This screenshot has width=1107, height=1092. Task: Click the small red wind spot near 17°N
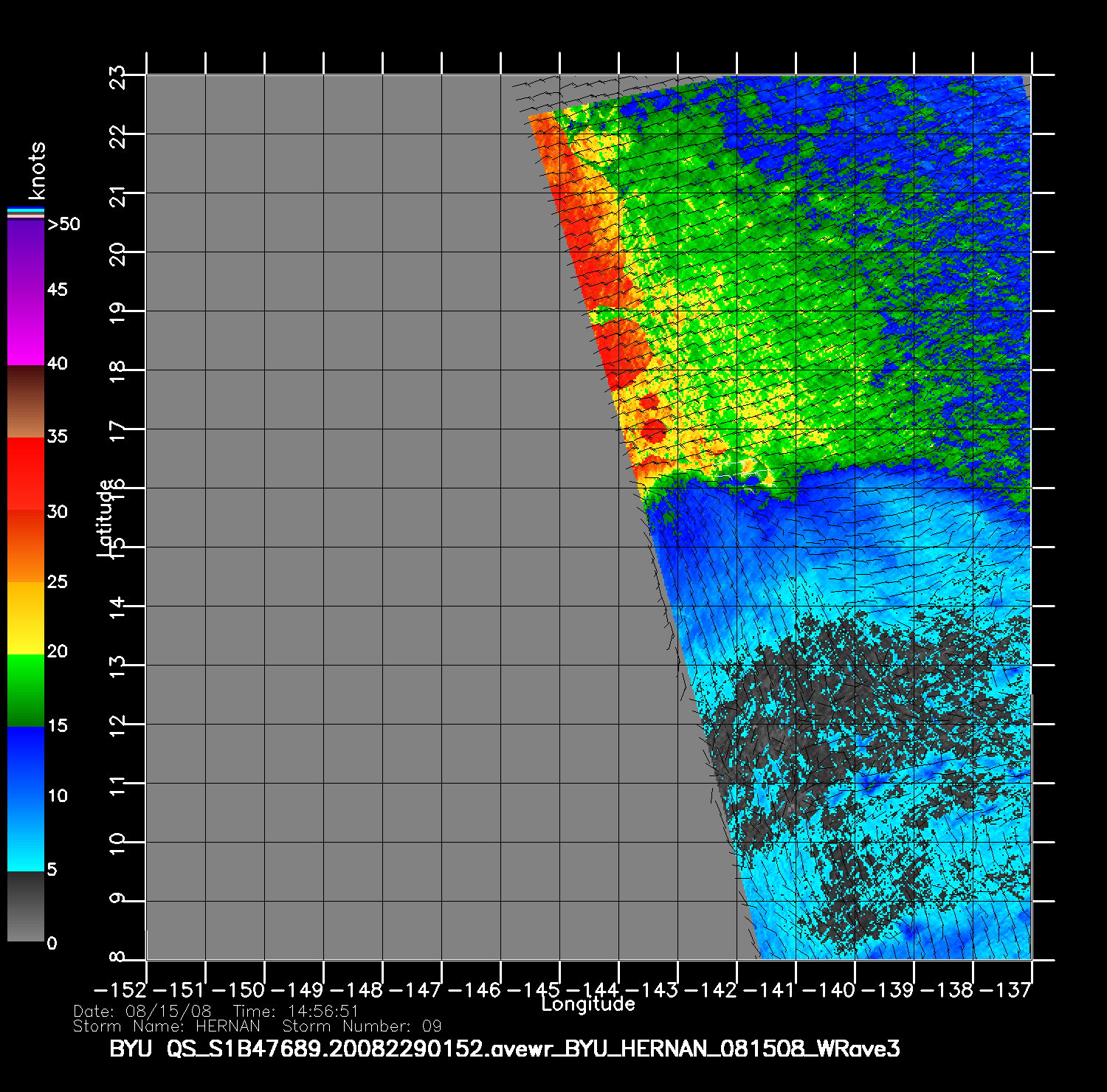pos(653,429)
